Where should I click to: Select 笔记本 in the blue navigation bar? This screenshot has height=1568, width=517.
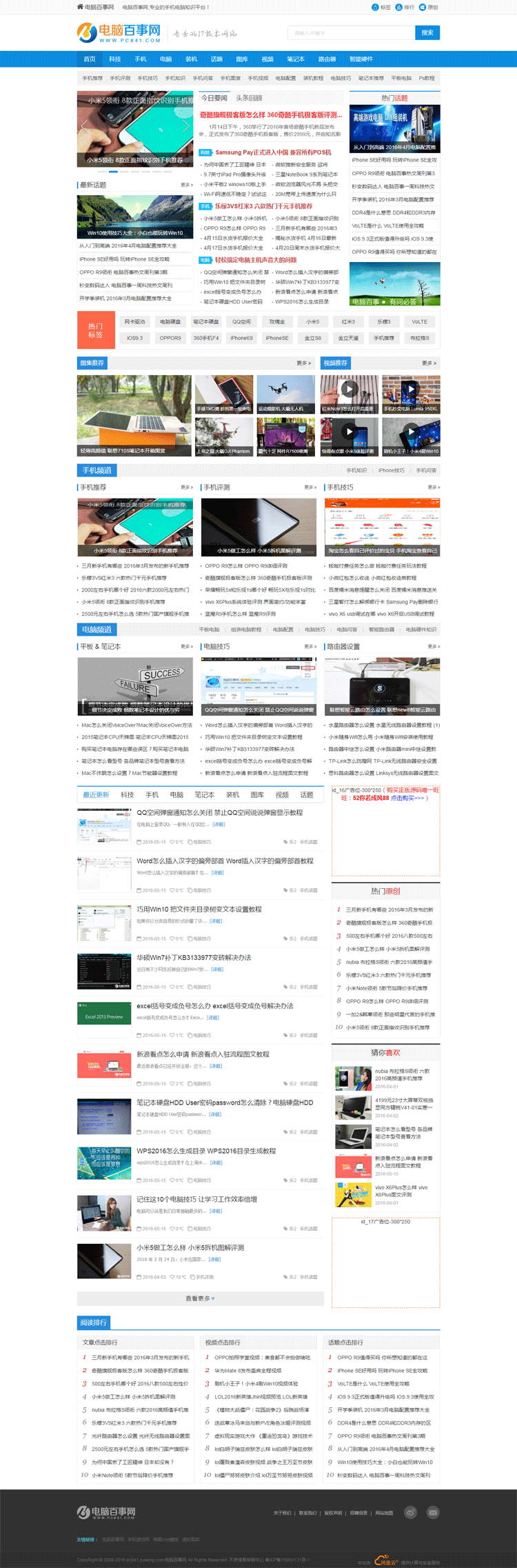[x=296, y=59]
